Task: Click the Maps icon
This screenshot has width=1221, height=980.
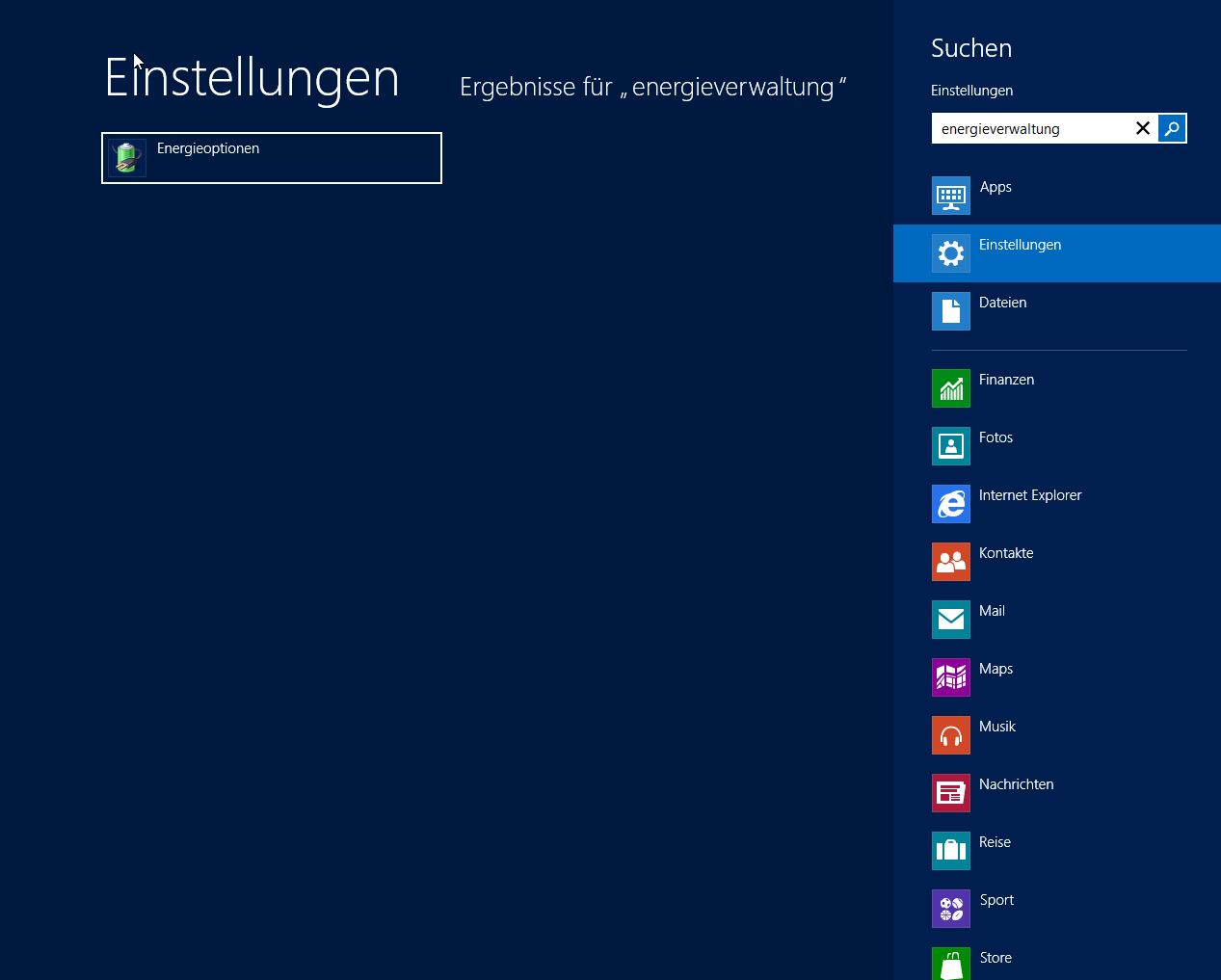Action: coord(951,677)
